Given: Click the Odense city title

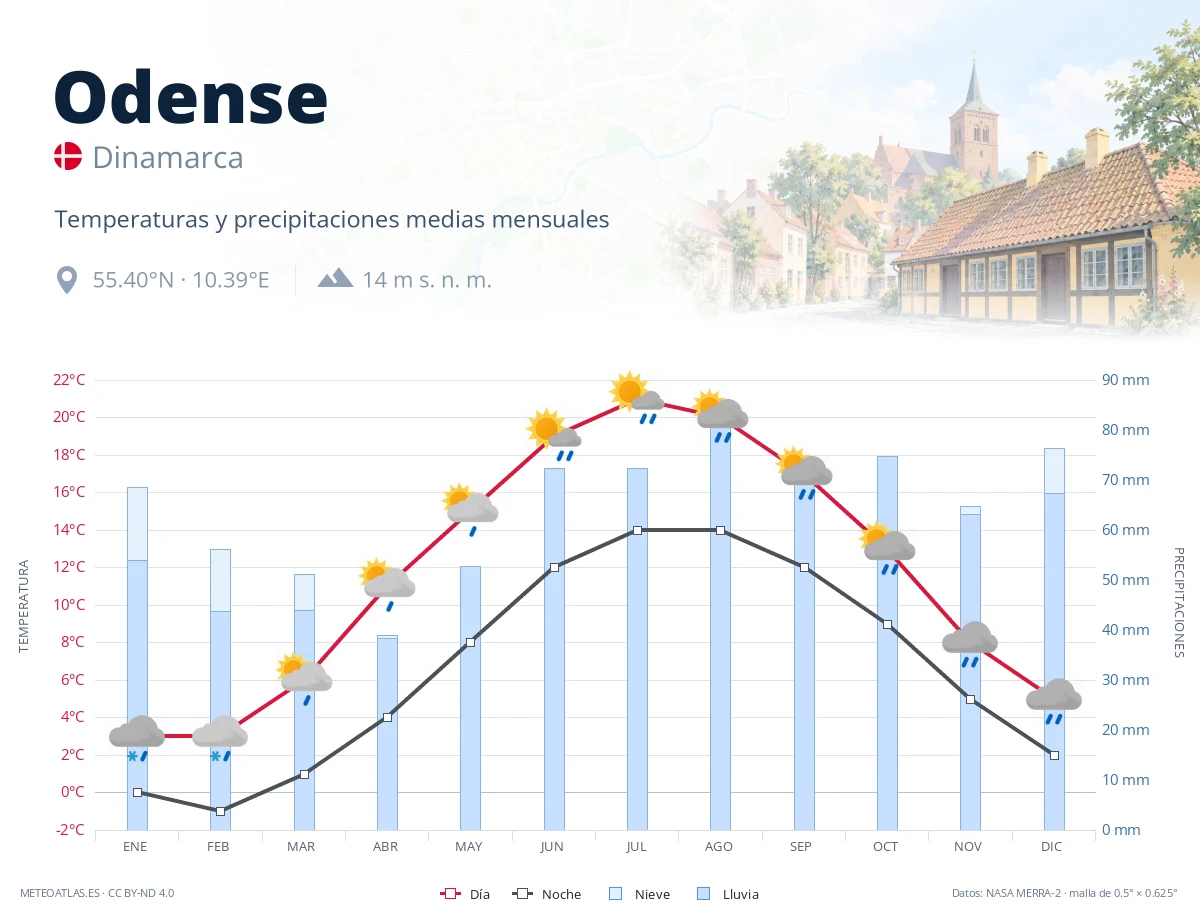Looking at the screenshot, I should [x=190, y=97].
